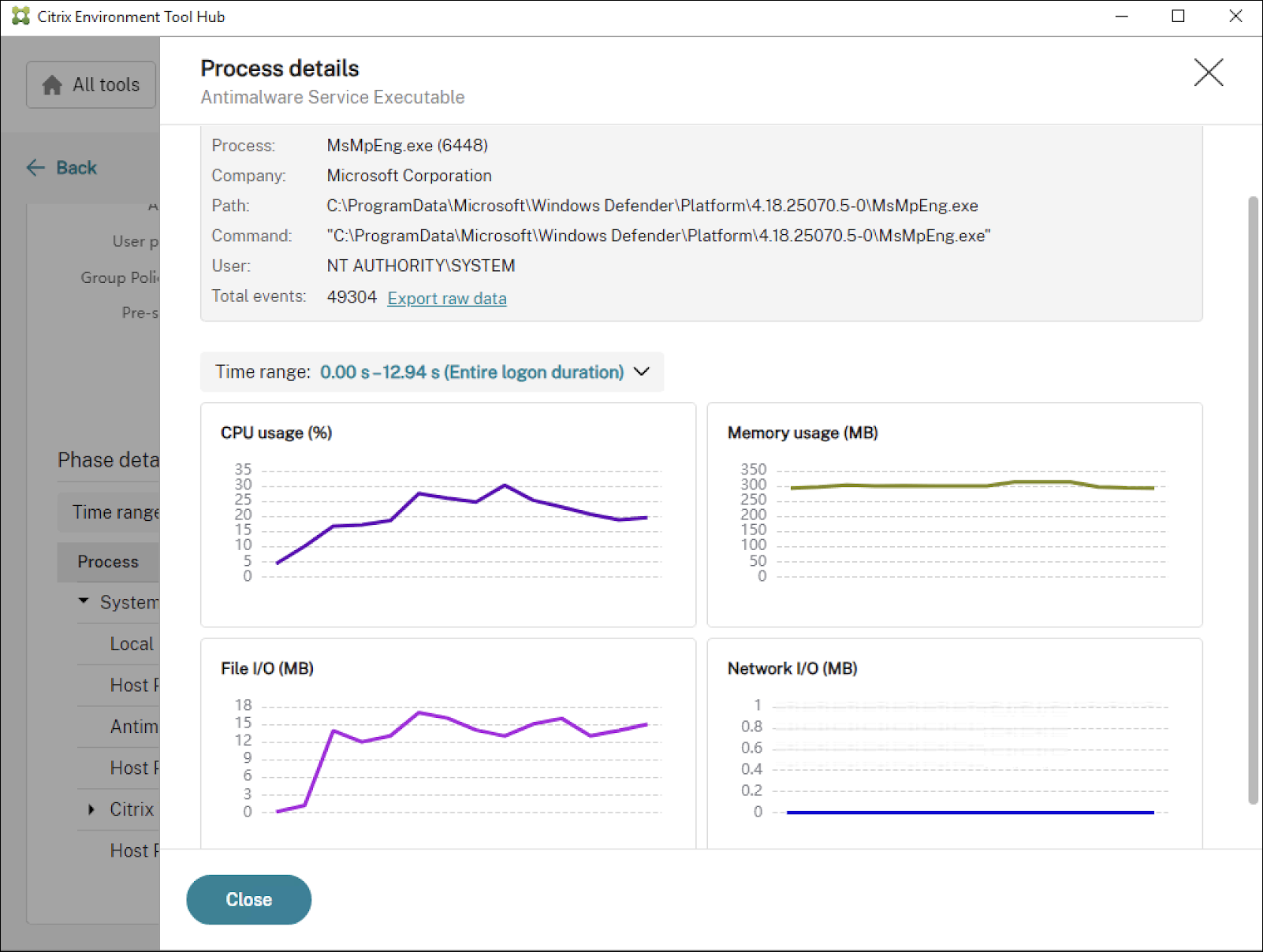Click the All tools home icon
Image resolution: width=1263 pixels, height=952 pixels.
pos(52,85)
